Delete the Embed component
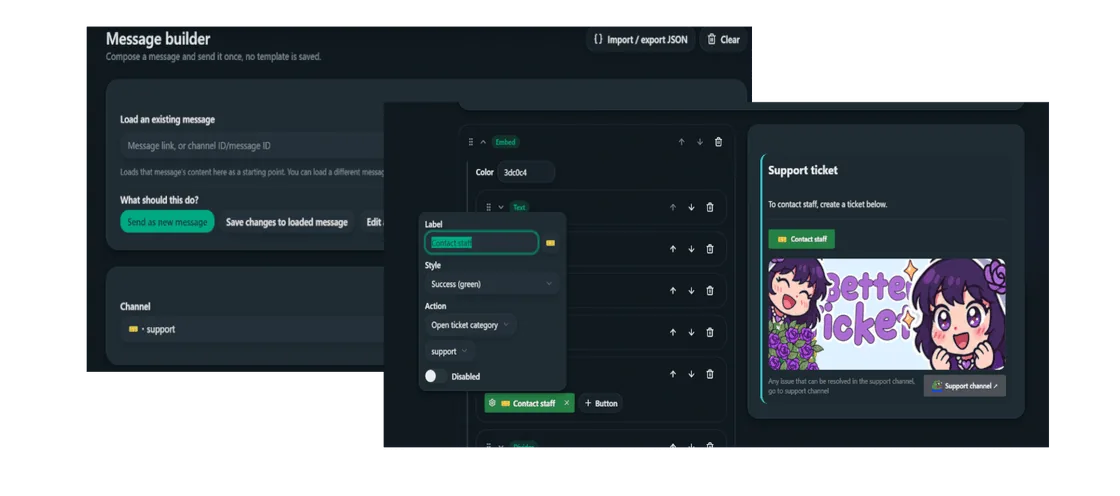The image size is (1120, 496). coord(719,142)
